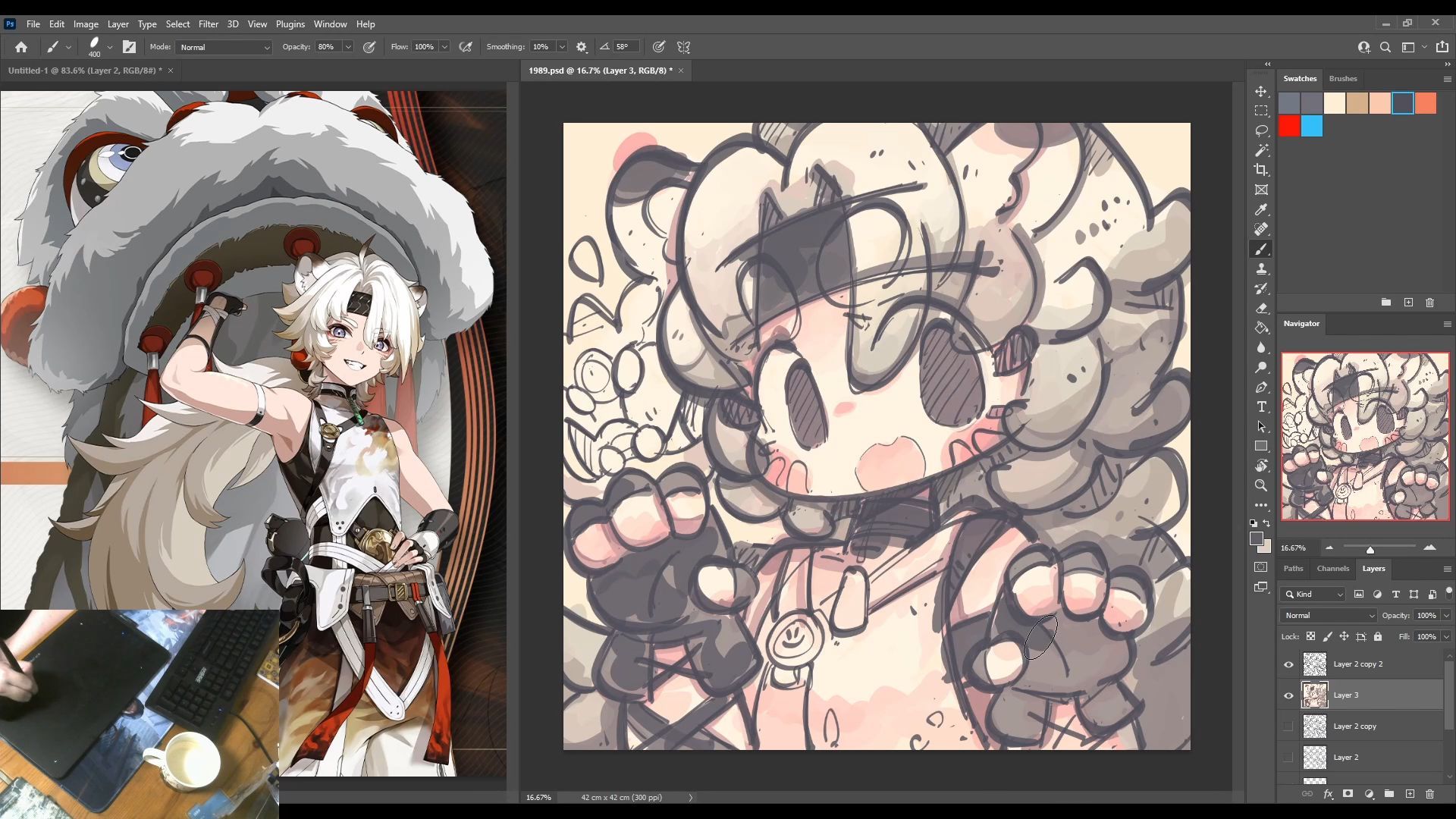Select the Paint Bucket tool
Screen dimensions: 1456x819
(x=1261, y=328)
